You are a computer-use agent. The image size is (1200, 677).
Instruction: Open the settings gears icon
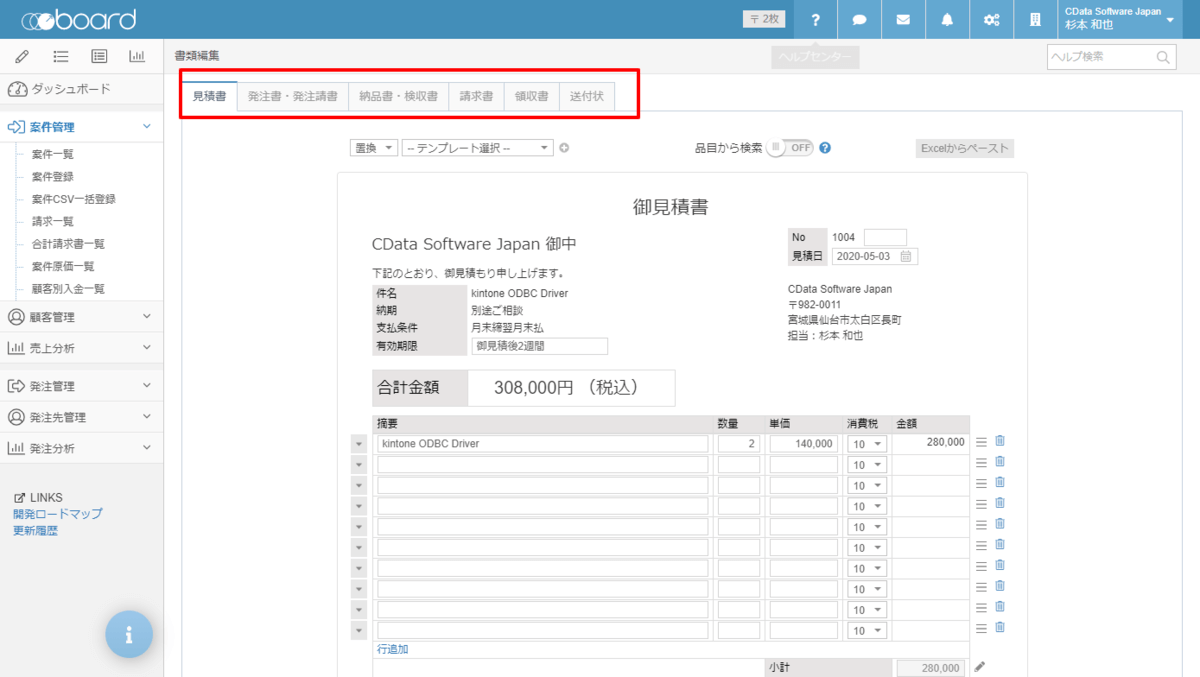tap(991, 20)
